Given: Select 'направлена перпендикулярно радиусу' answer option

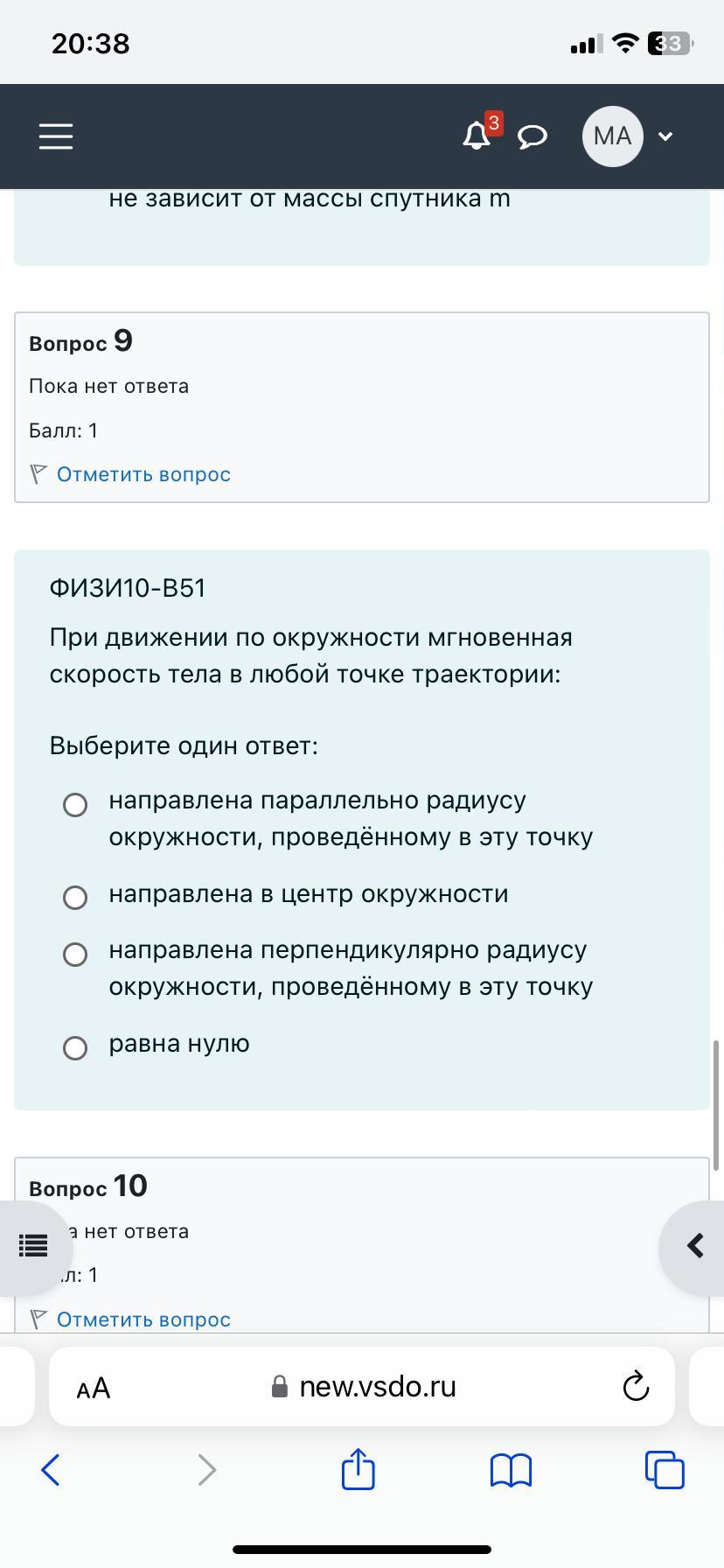Looking at the screenshot, I should 75,954.
